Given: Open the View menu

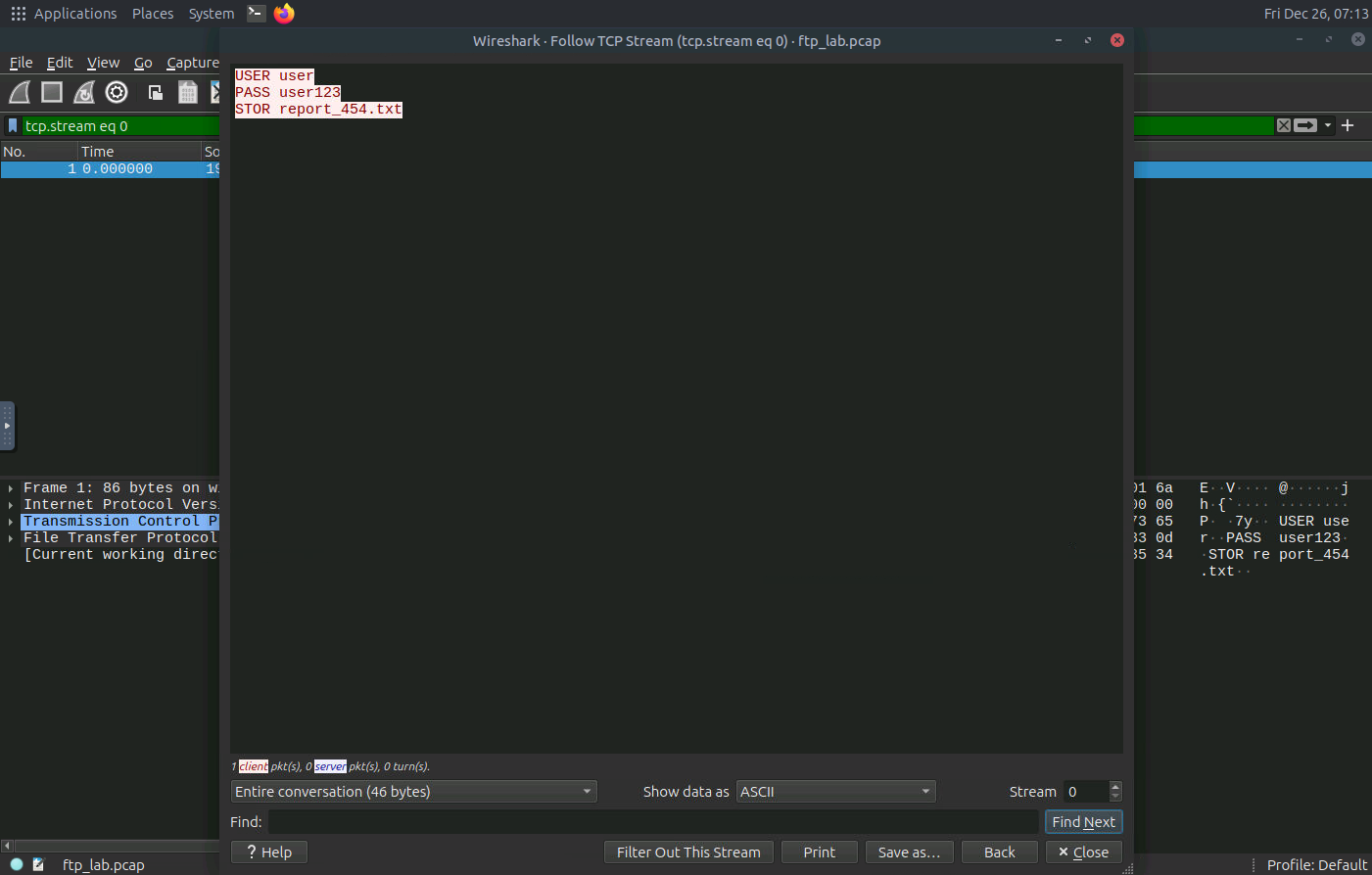Looking at the screenshot, I should [103, 63].
